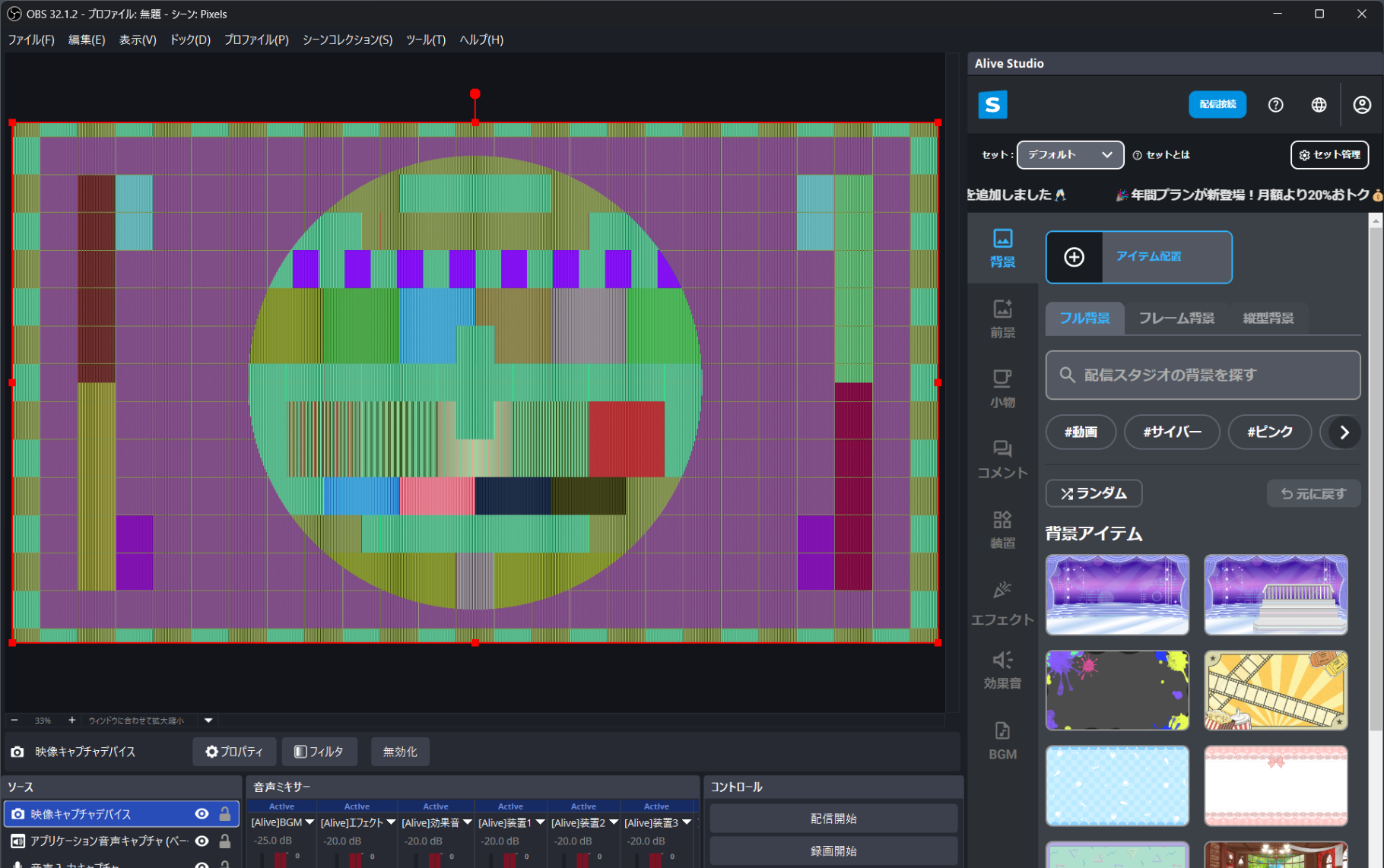Click the セット管理 button
Viewport: 1384px width, 868px height.
1329,155
